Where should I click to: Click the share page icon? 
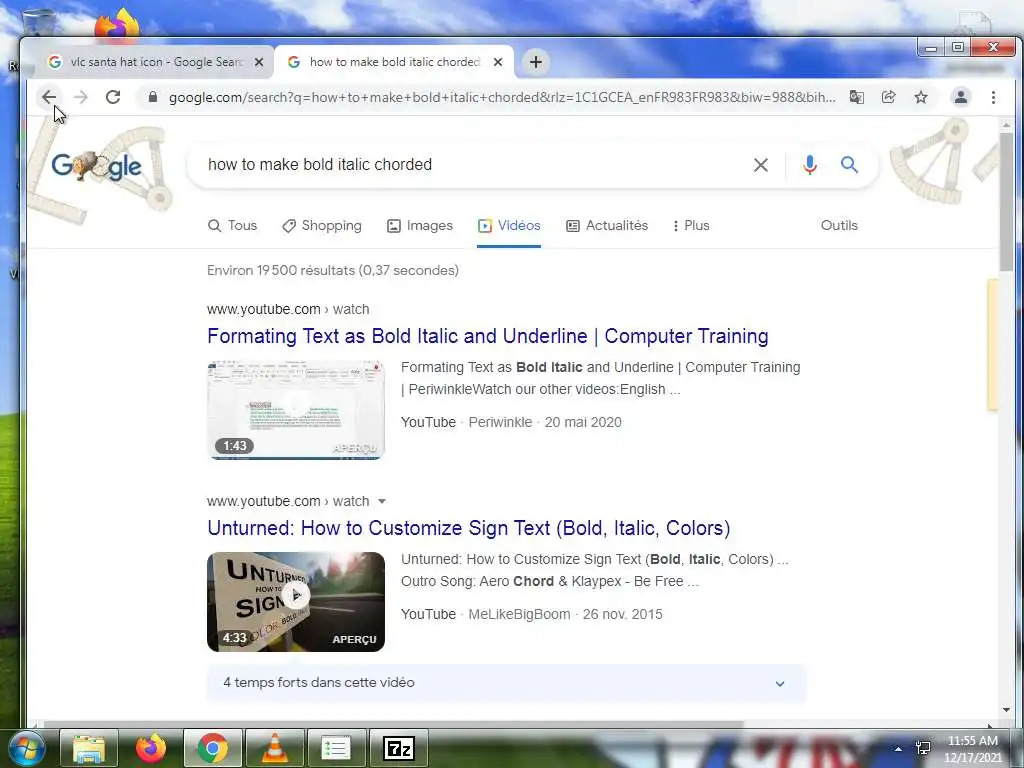pyautogui.click(x=888, y=97)
